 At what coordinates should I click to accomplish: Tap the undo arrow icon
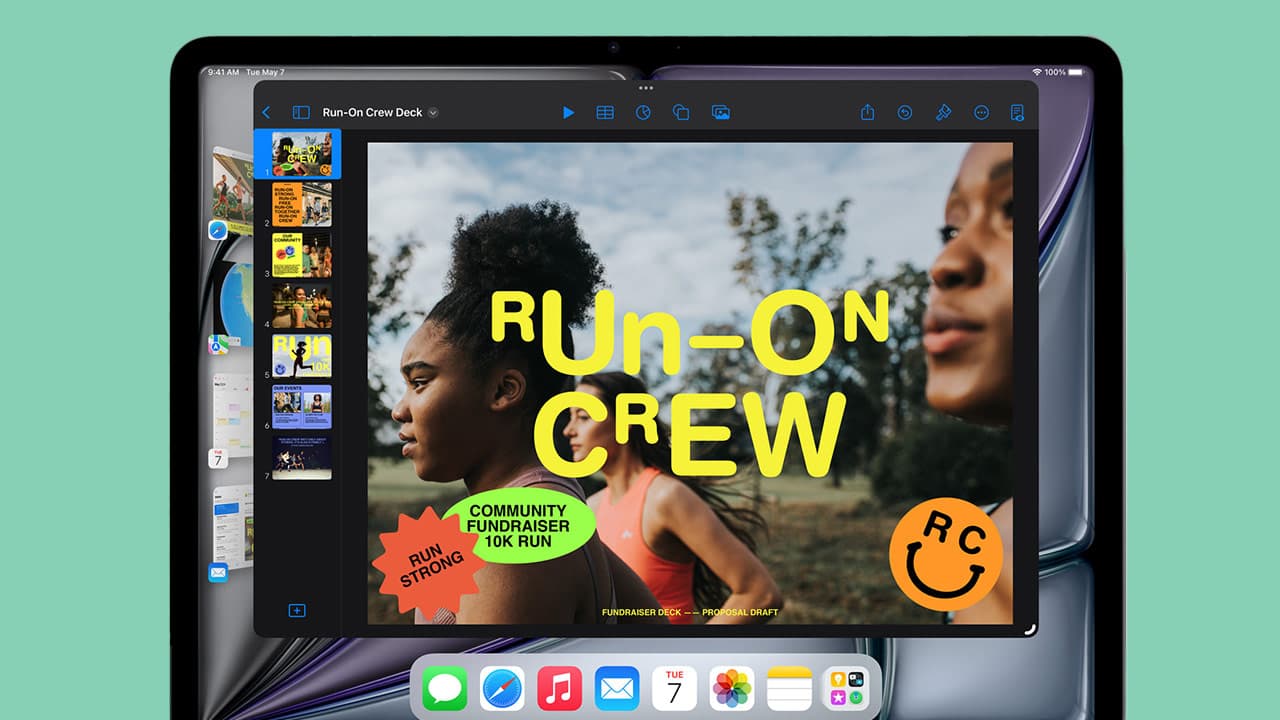[x=905, y=113]
